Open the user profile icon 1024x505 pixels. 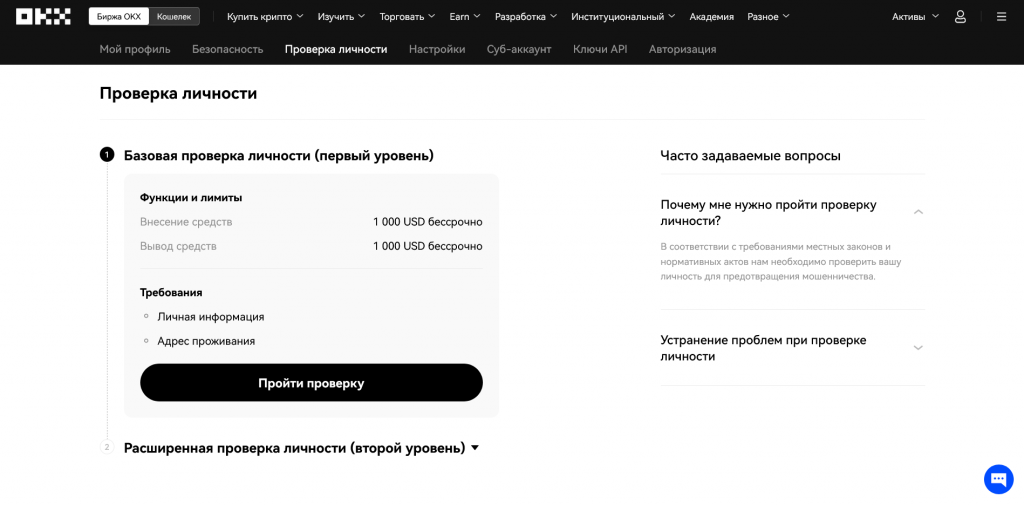[x=960, y=16]
